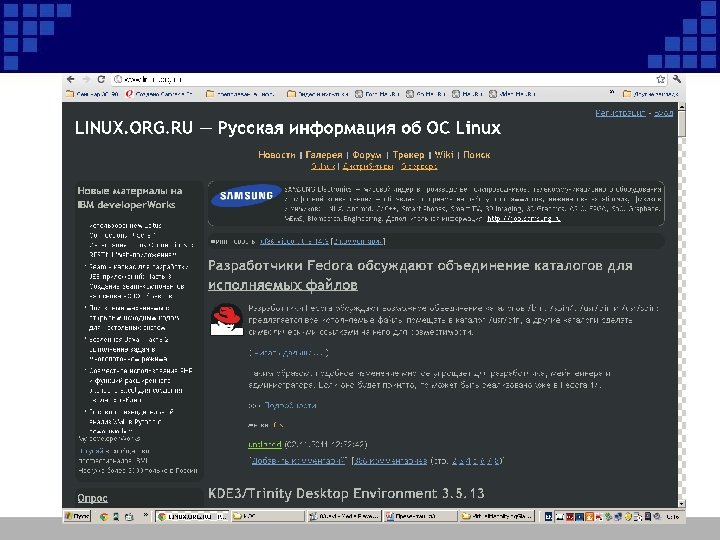The width and height of the screenshot is (720, 540).
Task: Reload the page with the refresh icon
Action: (x=101, y=79)
